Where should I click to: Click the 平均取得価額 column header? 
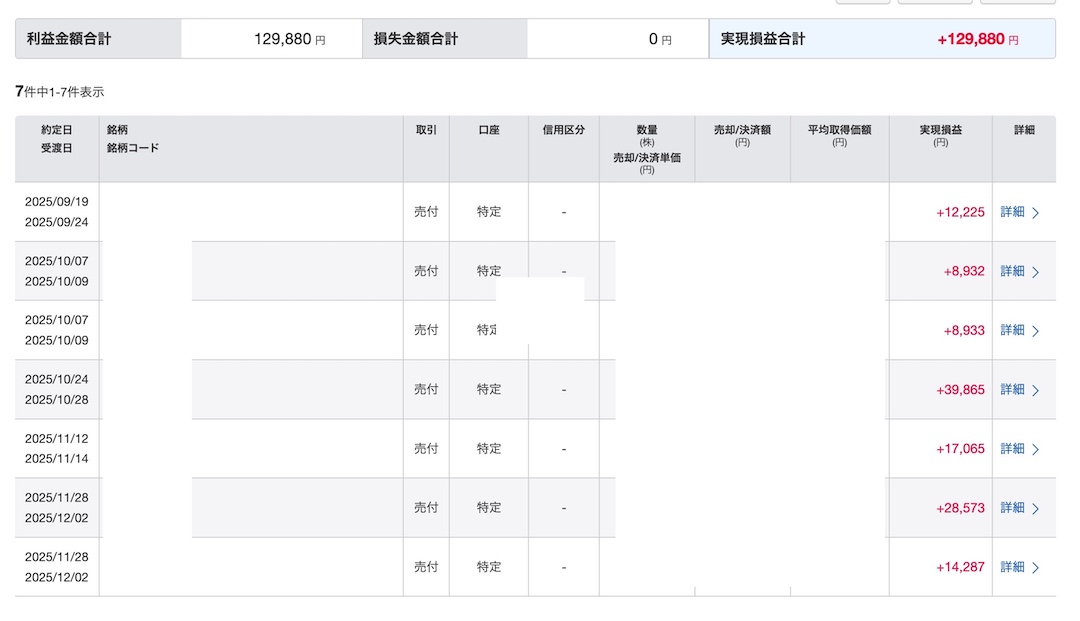(x=839, y=130)
